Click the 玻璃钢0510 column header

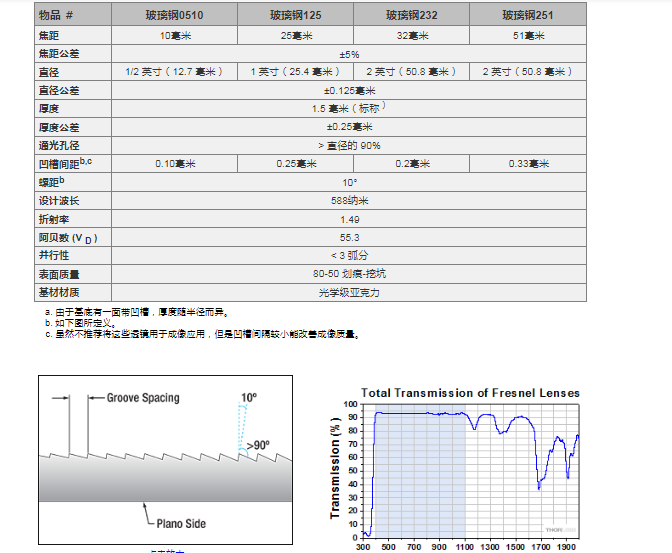[170, 16]
